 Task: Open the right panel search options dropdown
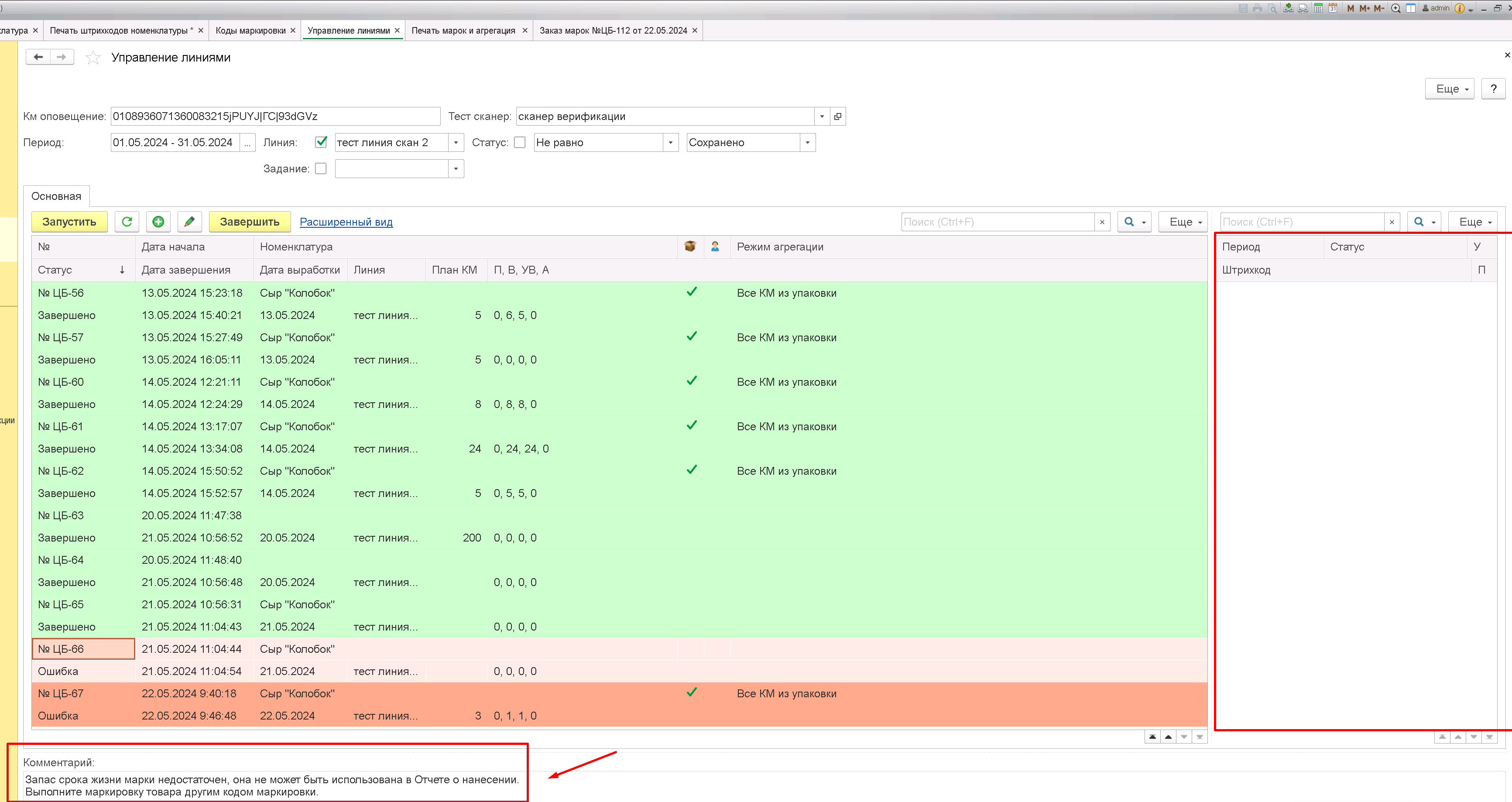[x=1424, y=222]
